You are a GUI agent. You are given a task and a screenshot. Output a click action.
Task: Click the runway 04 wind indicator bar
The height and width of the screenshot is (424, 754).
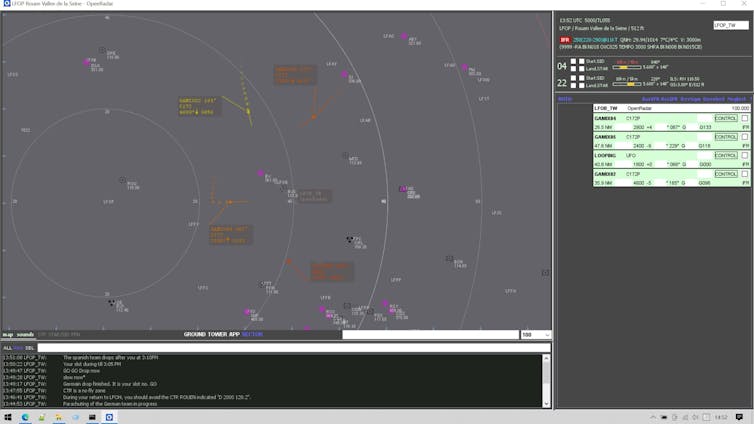(627, 67)
